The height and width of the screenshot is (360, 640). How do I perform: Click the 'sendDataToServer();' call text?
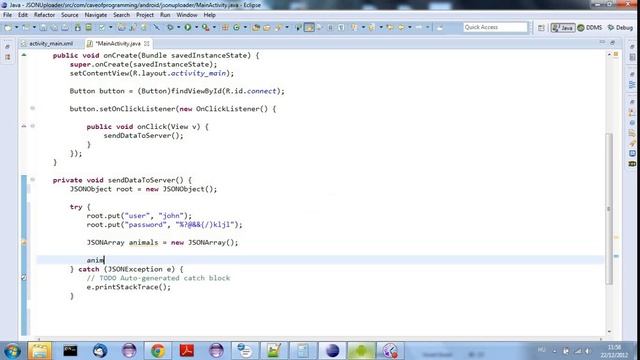[x=143, y=136]
